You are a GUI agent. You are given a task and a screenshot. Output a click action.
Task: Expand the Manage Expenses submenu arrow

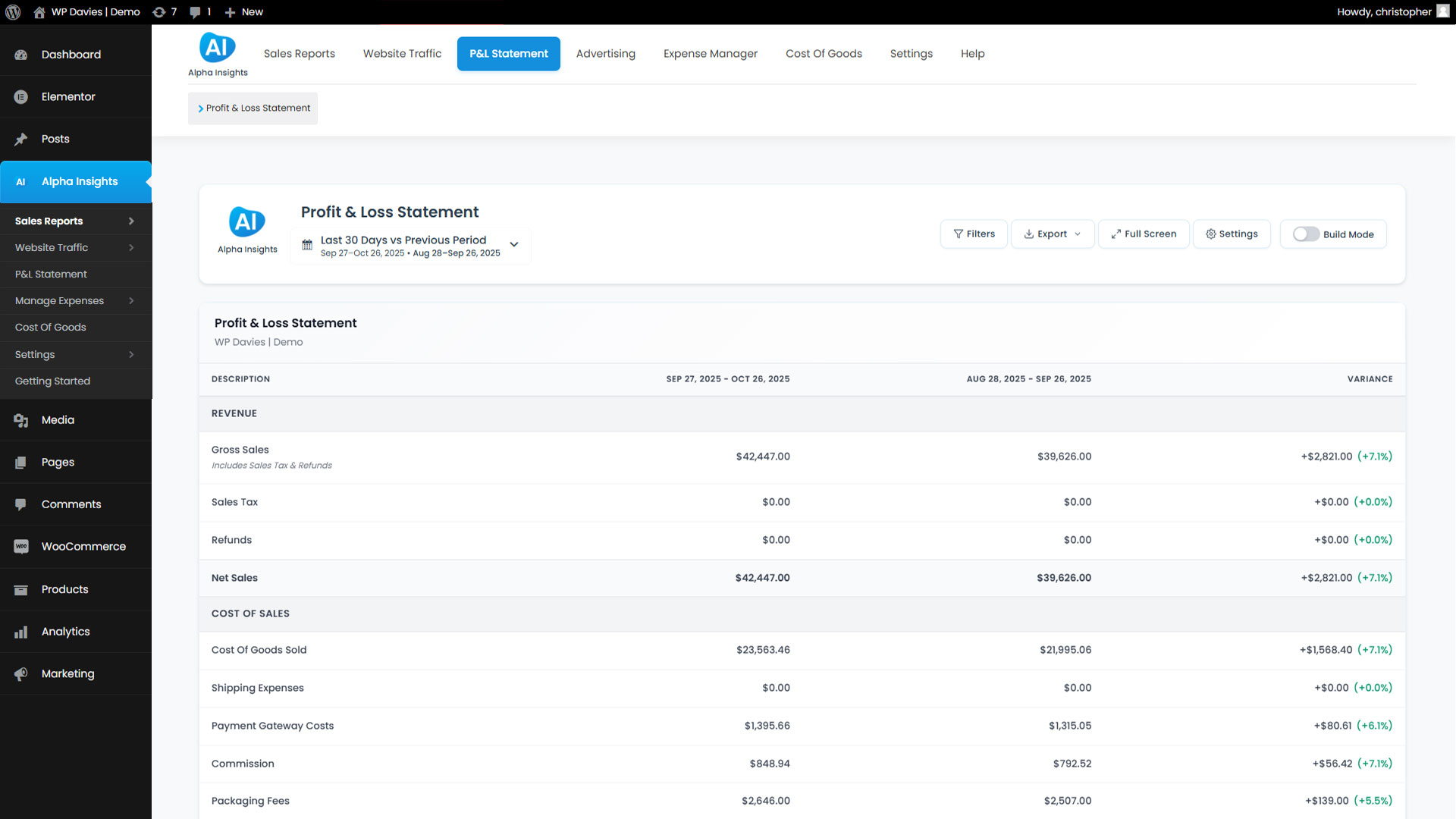click(131, 301)
